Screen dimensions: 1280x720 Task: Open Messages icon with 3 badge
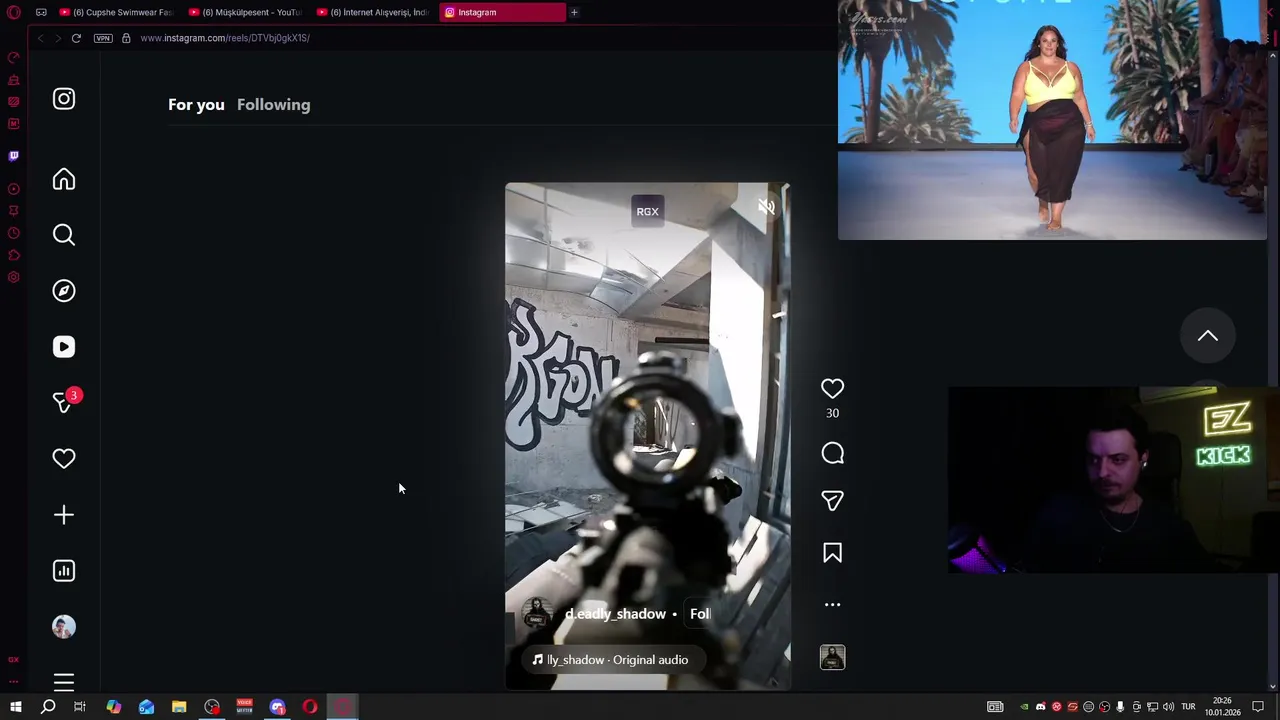66,401
